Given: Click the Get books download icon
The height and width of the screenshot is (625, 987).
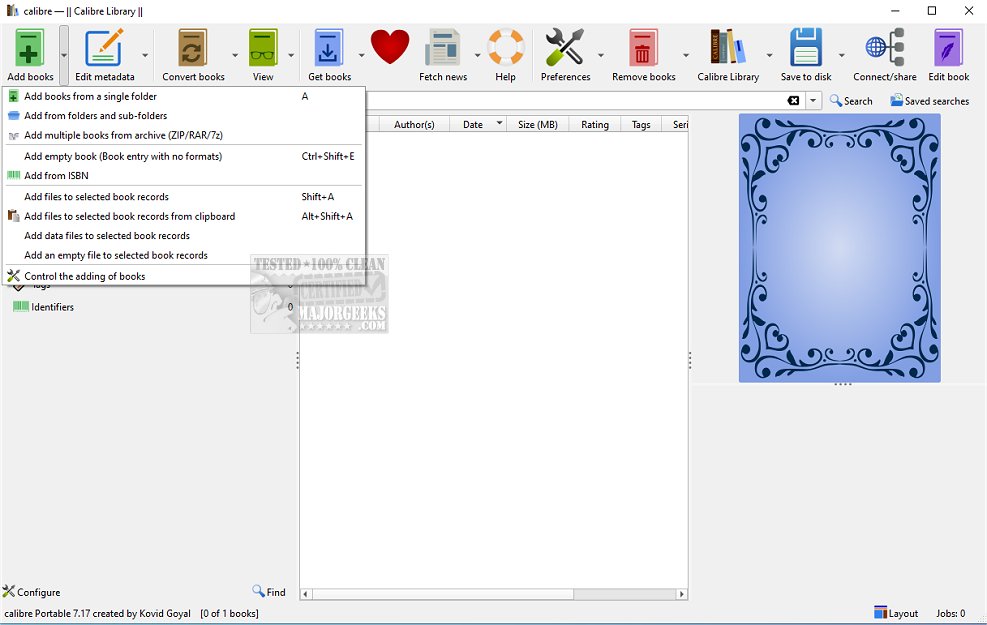Looking at the screenshot, I should 329,48.
